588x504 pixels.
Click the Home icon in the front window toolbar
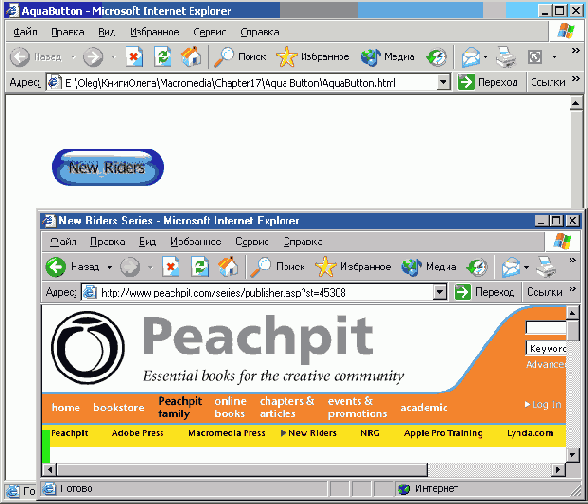point(228,267)
